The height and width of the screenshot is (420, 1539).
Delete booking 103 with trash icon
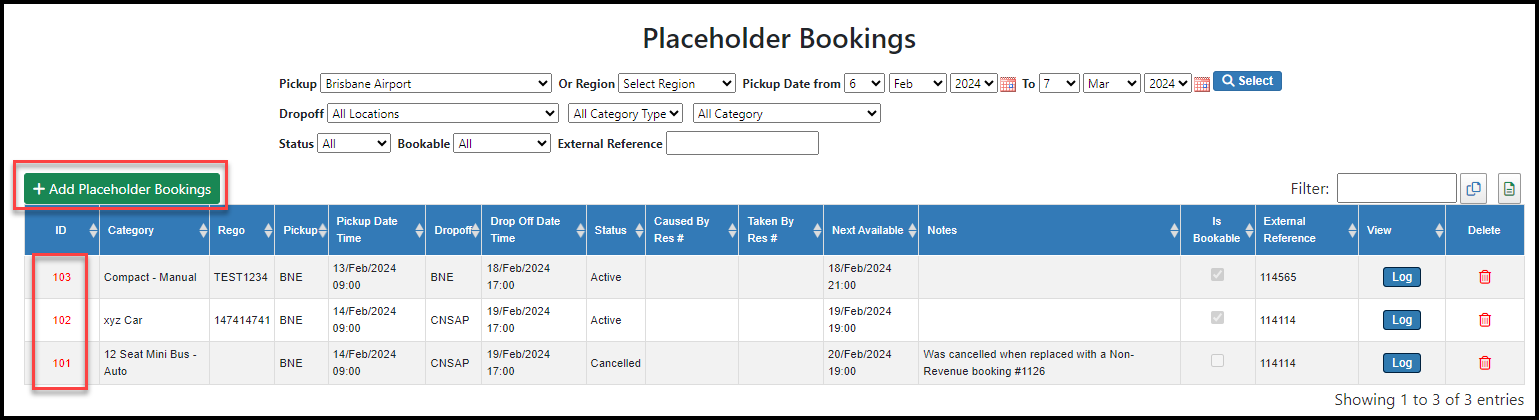coord(1484,277)
